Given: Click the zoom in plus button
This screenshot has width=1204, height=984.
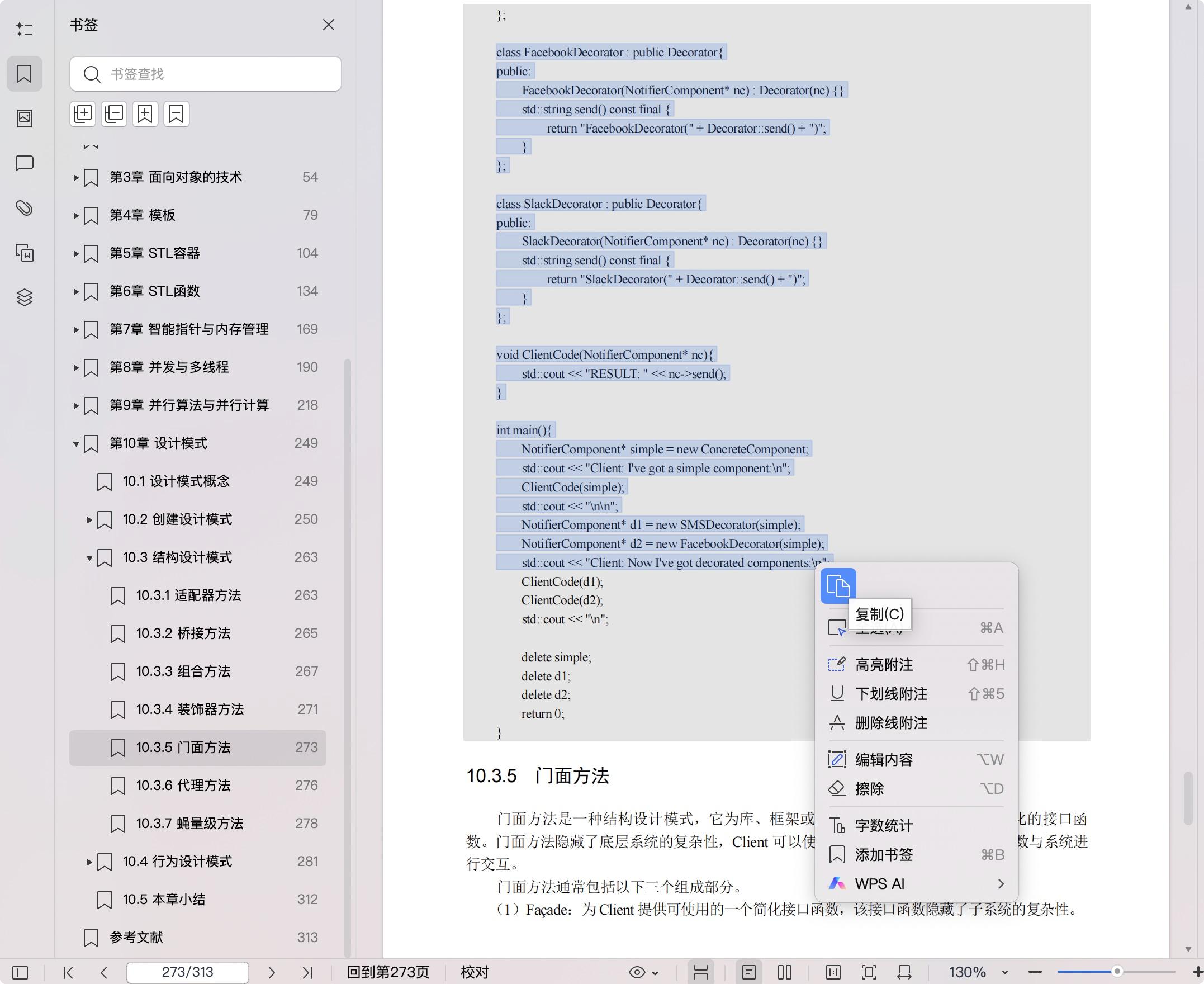Looking at the screenshot, I should click(1197, 972).
